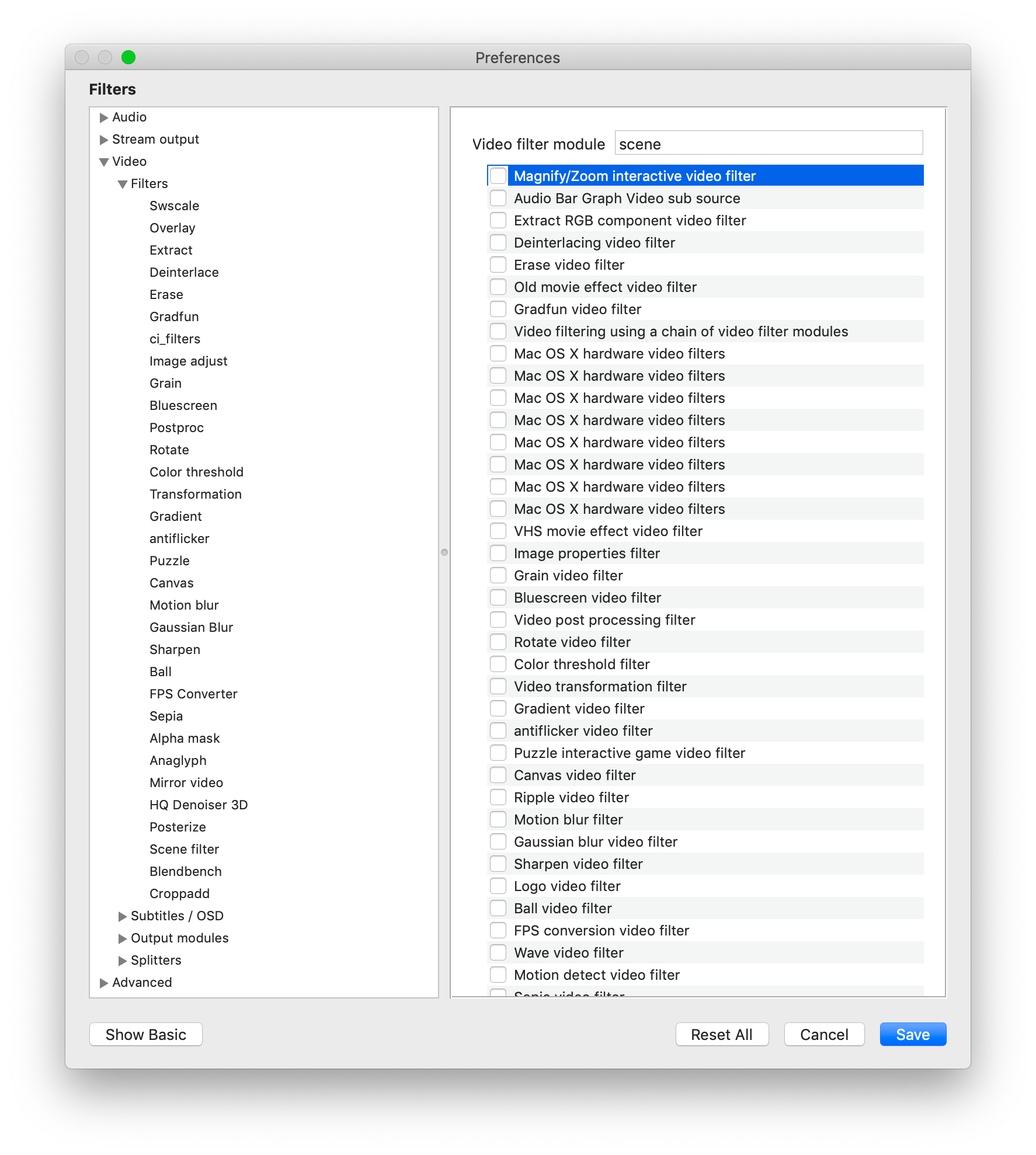Select Gaussian Blur in the sidebar
Screen dimensions: 1036x1155
[x=191, y=627]
